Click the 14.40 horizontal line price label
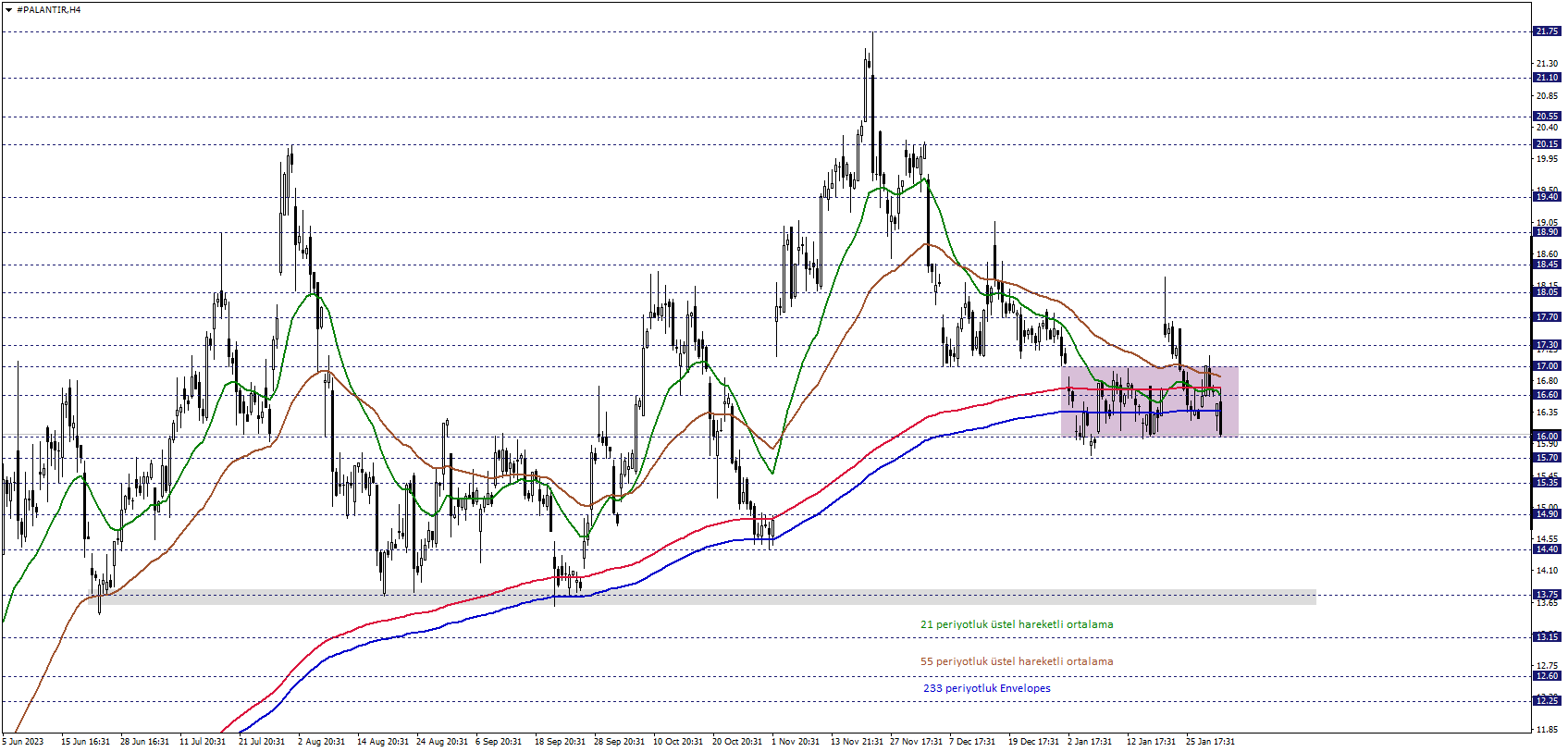This screenshot has width=1568, height=752. pos(1547,549)
